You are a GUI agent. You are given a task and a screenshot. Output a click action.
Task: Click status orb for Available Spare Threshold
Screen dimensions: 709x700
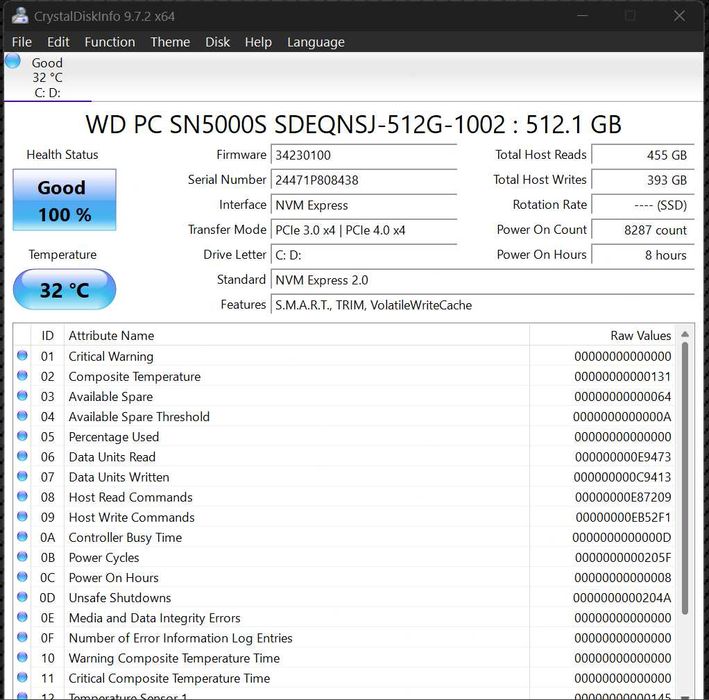click(x=22, y=416)
